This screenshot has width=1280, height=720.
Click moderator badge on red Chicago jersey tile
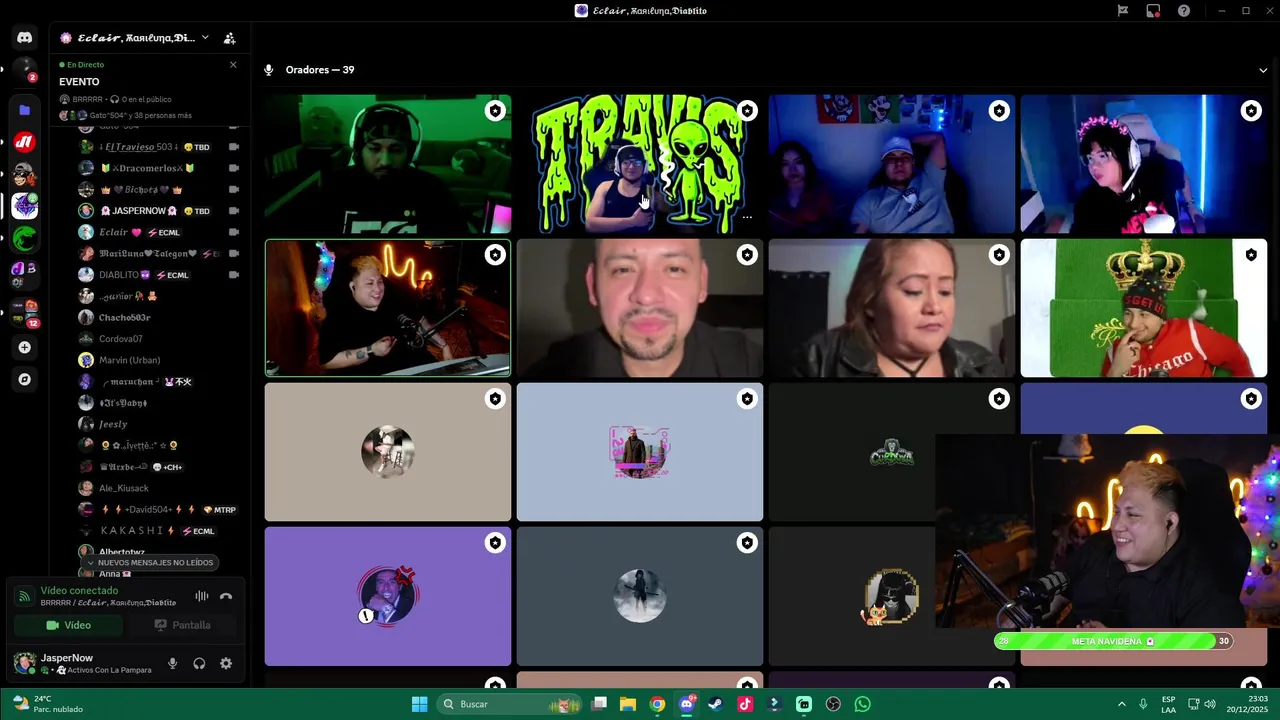(x=1251, y=255)
